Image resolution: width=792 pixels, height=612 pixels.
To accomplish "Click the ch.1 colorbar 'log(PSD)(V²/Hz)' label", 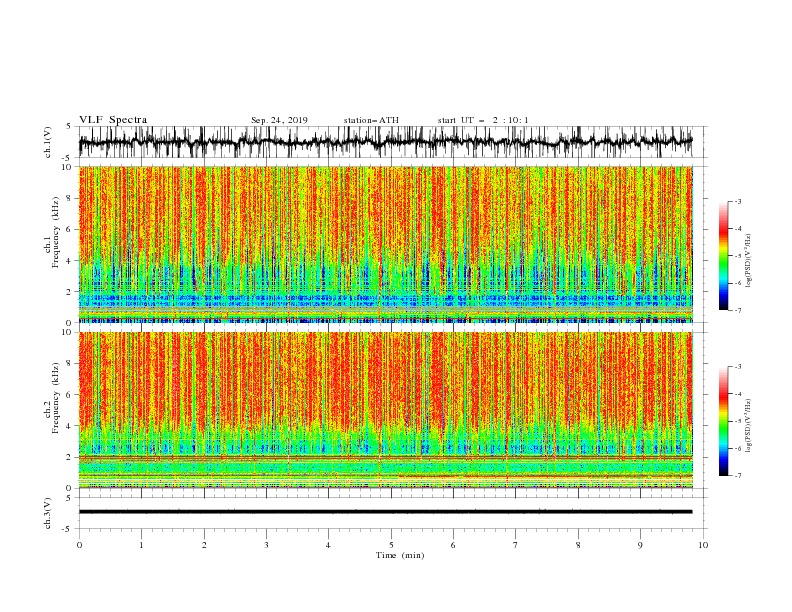I will (x=749, y=261).
